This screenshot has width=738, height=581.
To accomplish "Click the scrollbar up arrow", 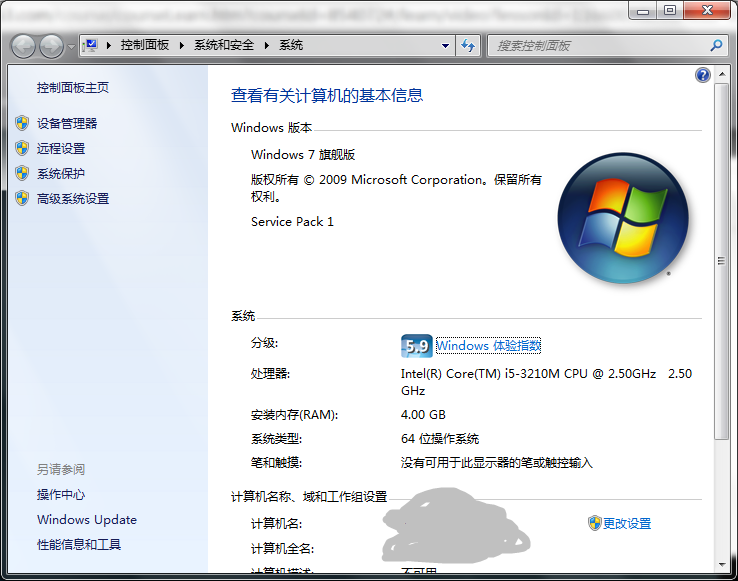I will click(x=722, y=75).
